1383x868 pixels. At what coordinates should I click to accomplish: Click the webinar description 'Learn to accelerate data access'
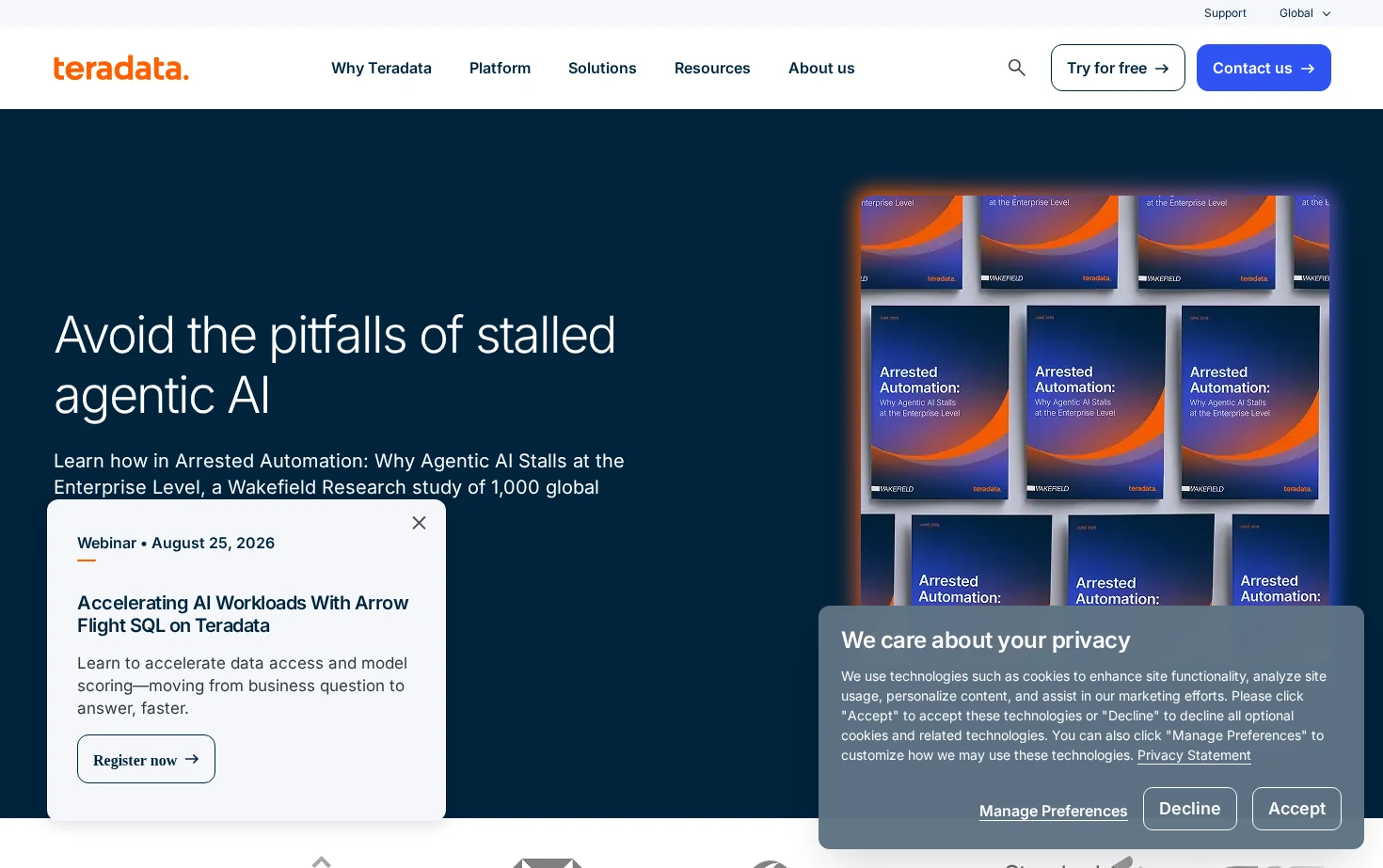[x=243, y=686]
